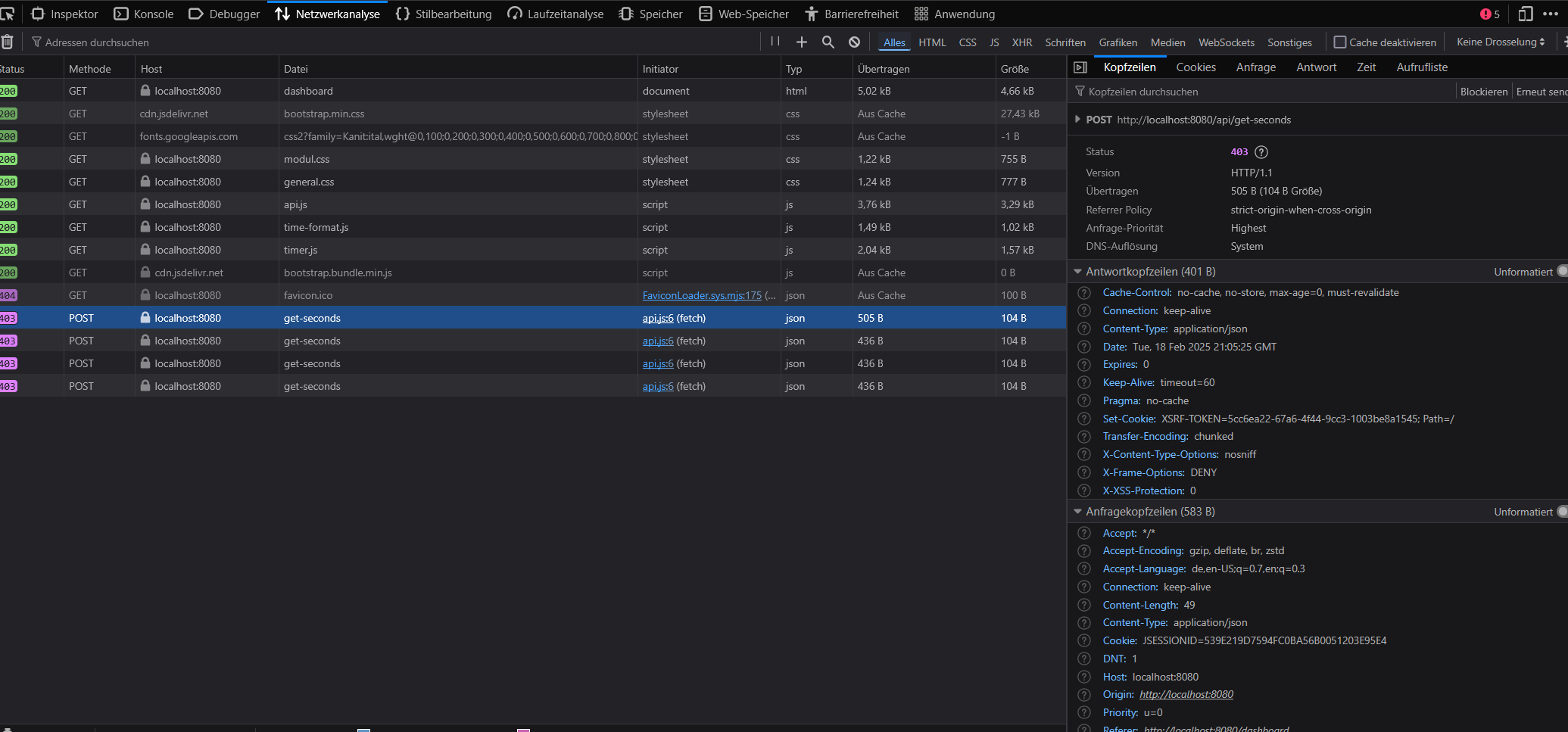Open help icon for Content-Length header

click(1084, 606)
